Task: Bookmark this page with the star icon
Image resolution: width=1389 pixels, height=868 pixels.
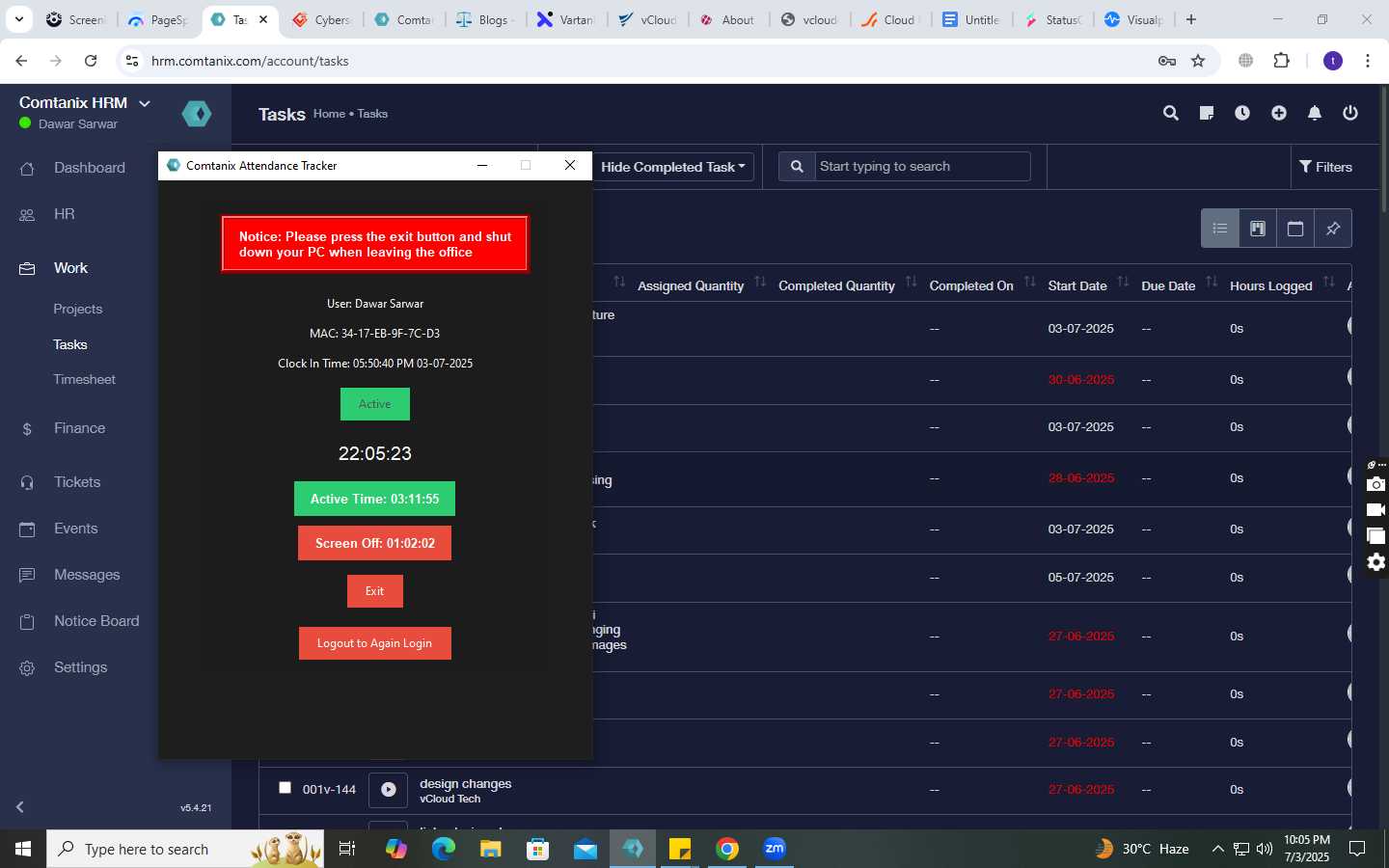Action: pyautogui.click(x=1198, y=61)
